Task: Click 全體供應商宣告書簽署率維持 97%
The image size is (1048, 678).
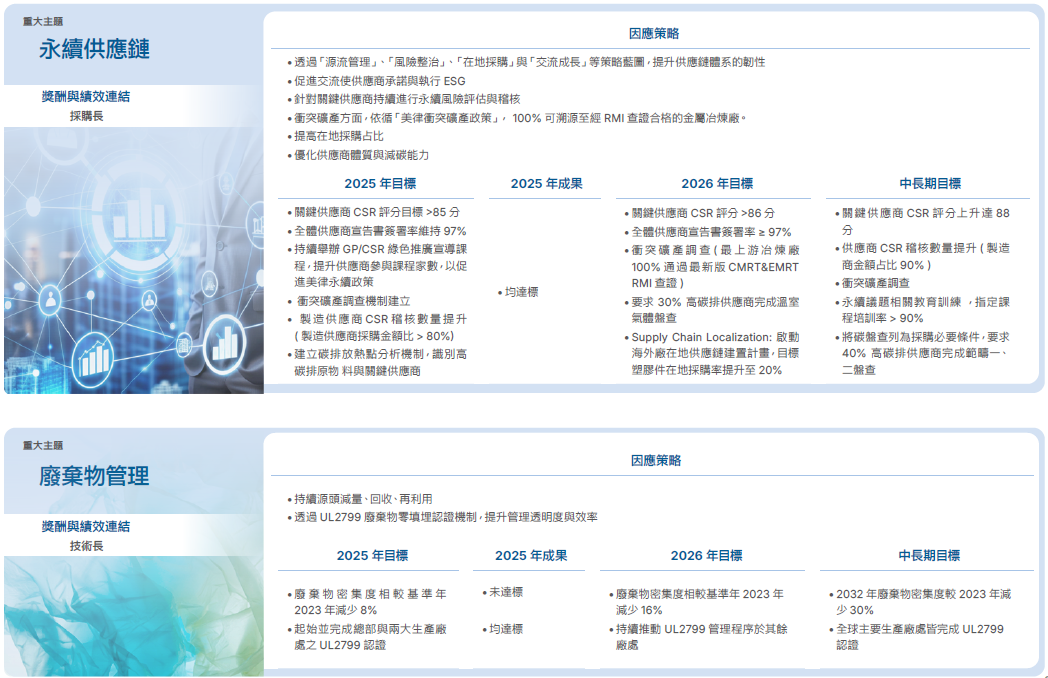Action: point(377,231)
